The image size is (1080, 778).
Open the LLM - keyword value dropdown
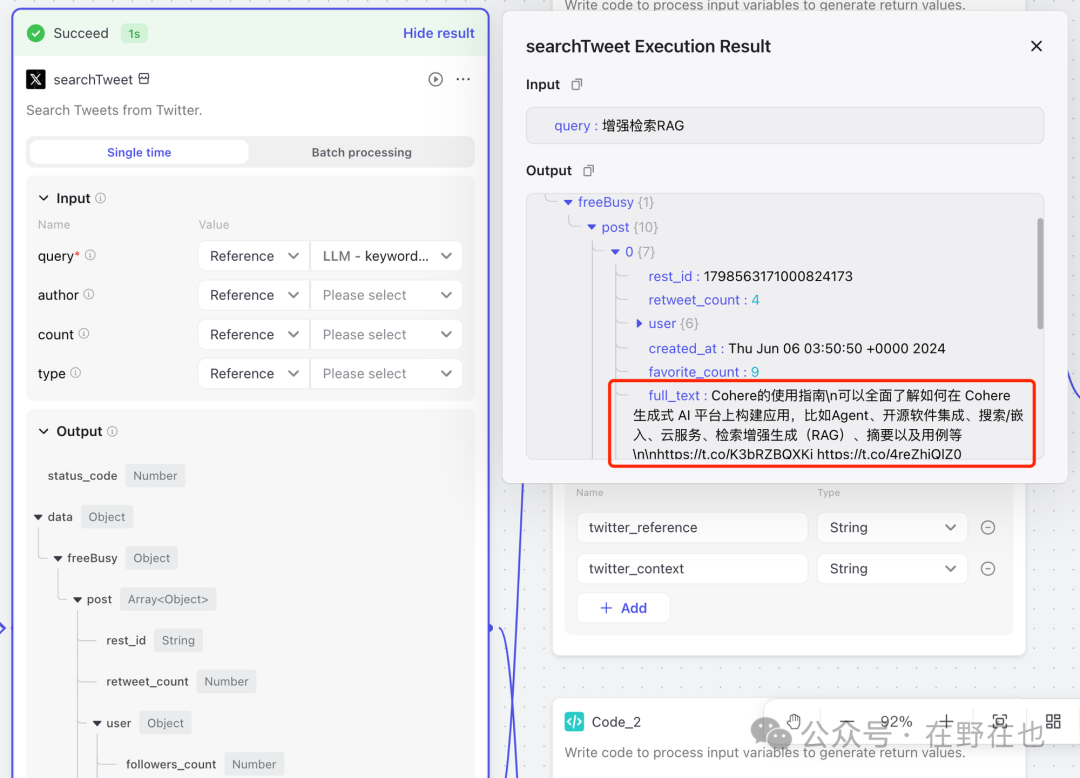pos(386,256)
